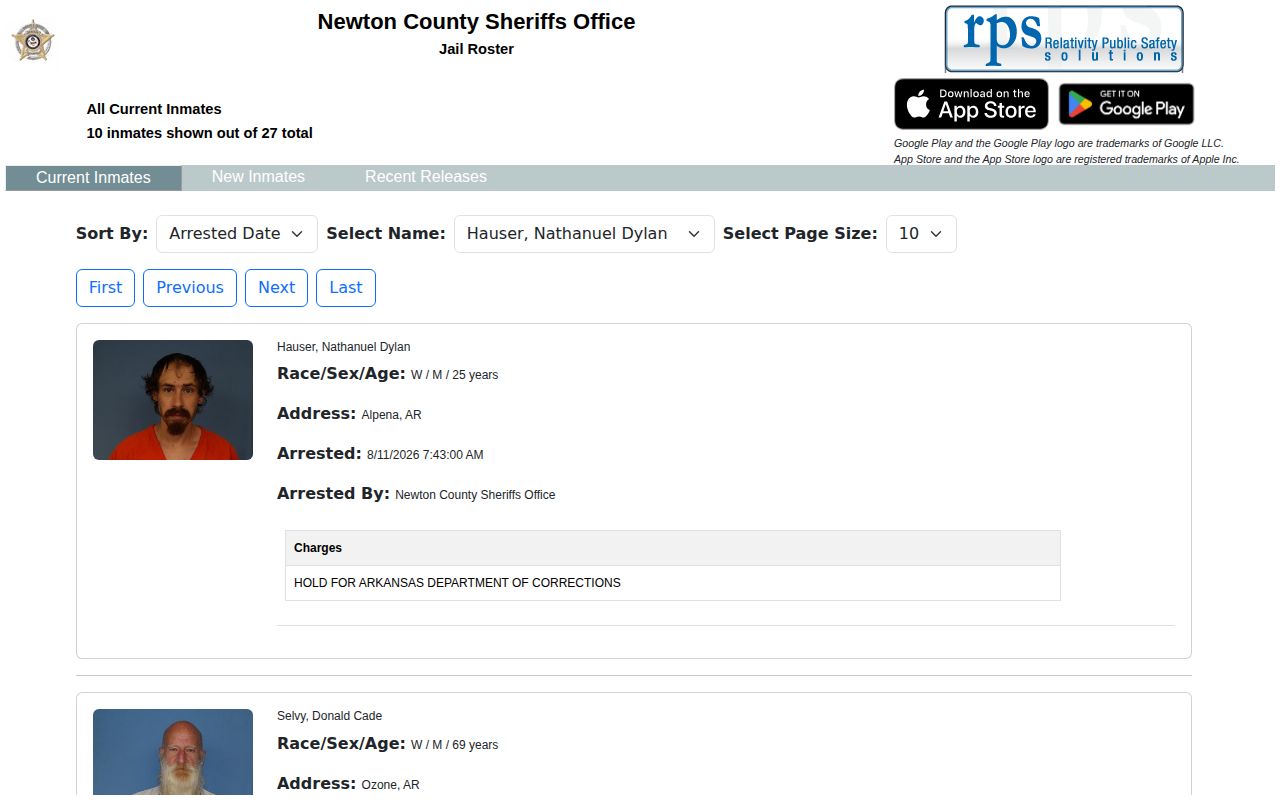Go to the Next page
1280x800 pixels.
point(276,288)
